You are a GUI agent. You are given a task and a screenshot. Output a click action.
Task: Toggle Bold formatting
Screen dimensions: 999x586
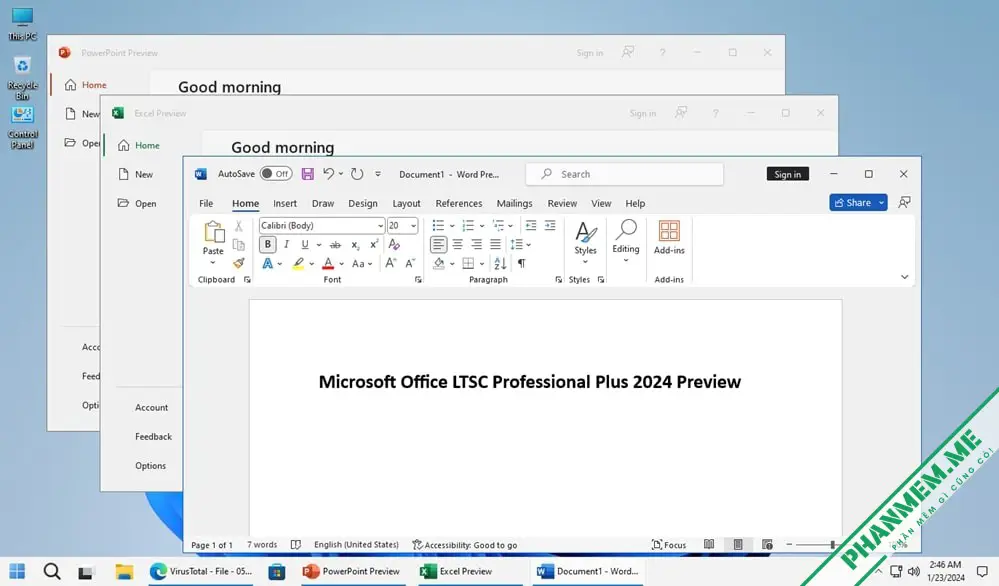(x=268, y=245)
